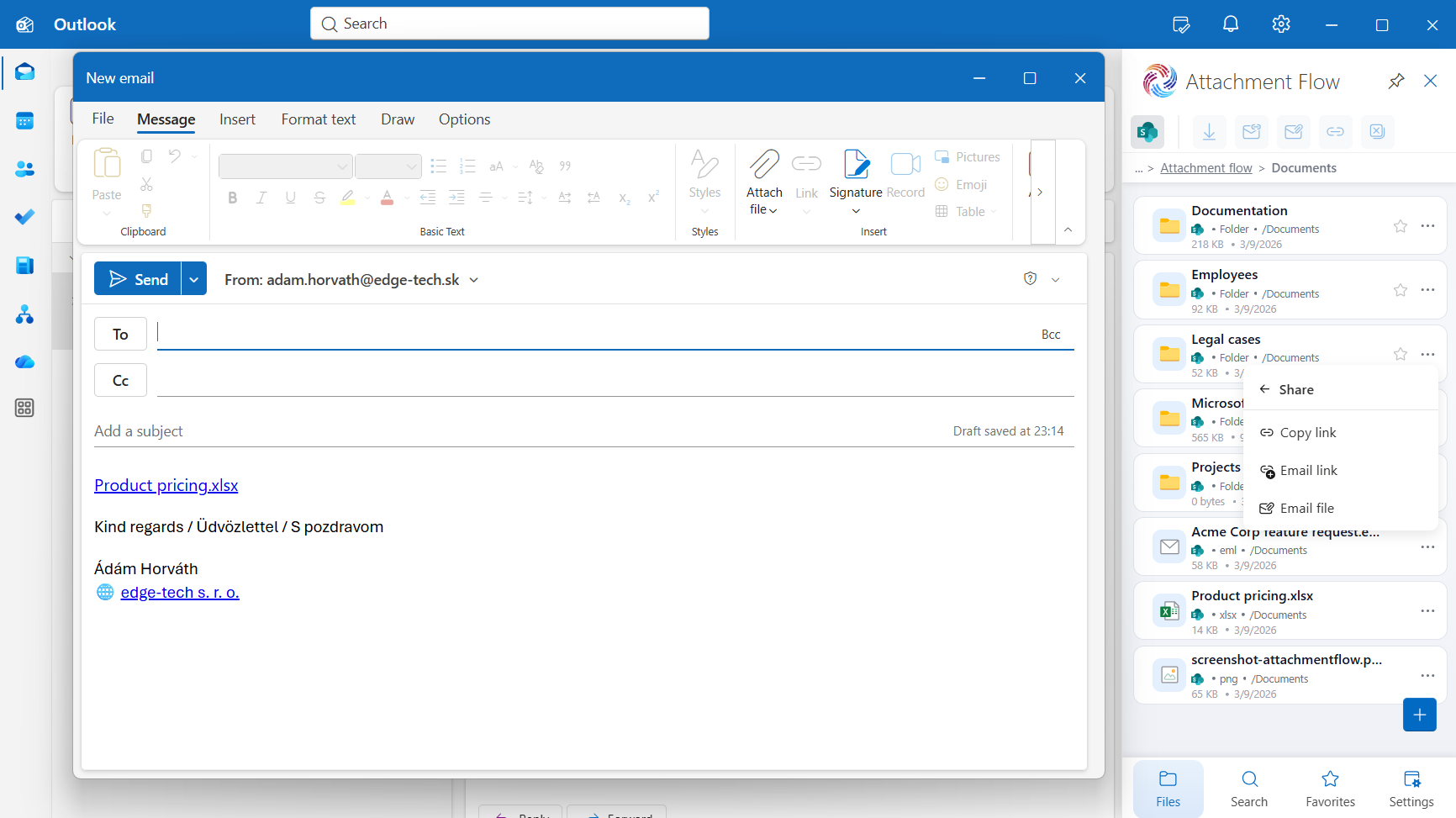Open People from the Outlook sidebar
This screenshot has height=818, width=1456.
click(24, 169)
